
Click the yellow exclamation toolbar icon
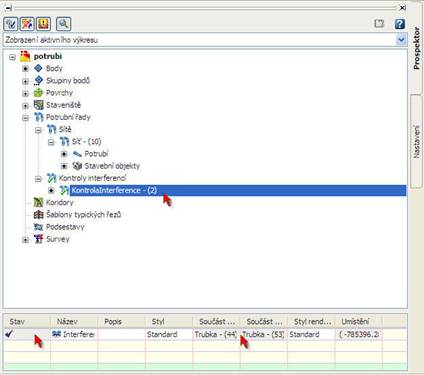pos(44,24)
